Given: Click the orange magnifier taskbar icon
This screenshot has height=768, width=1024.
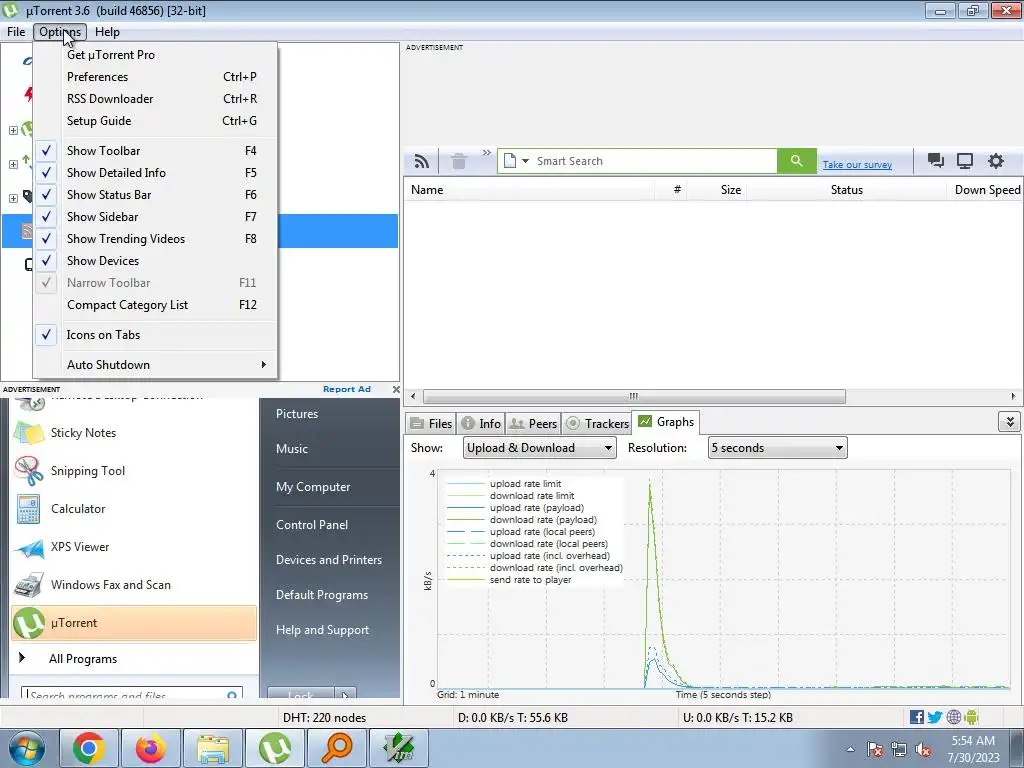Looking at the screenshot, I should pos(337,748).
